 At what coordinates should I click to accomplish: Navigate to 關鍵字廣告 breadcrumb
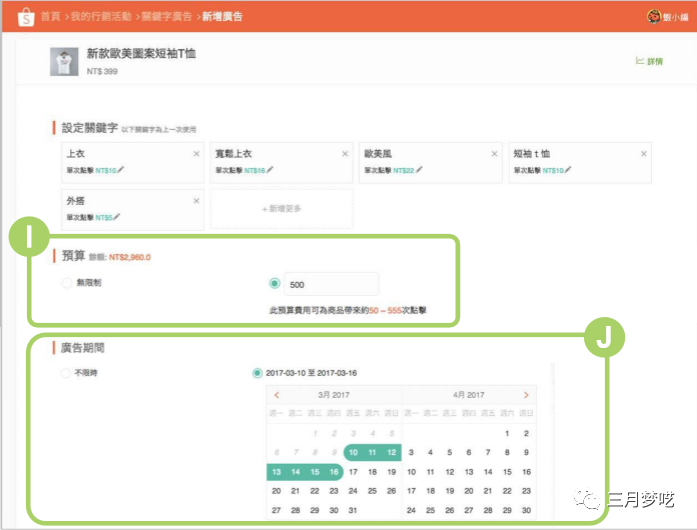pyautogui.click(x=168, y=17)
